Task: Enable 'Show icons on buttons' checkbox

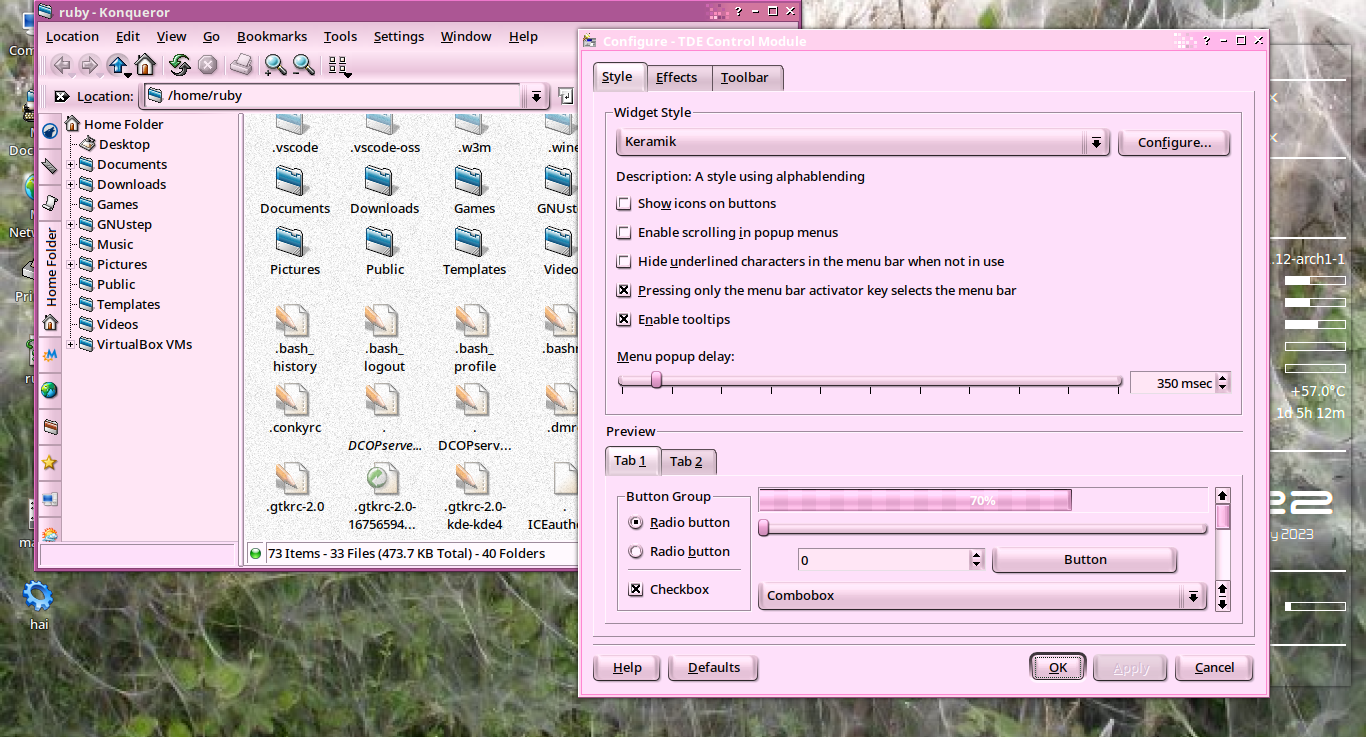Action: pos(624,204)
